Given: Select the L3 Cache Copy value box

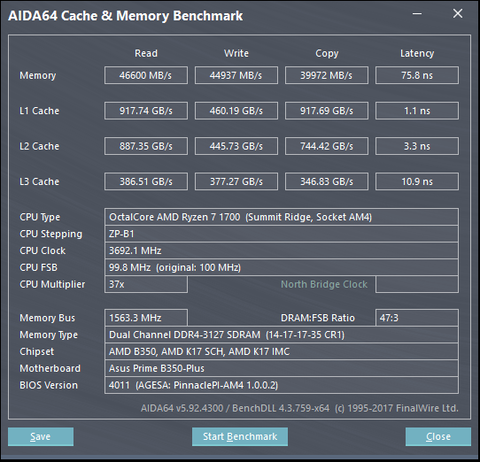Looking at the screenshot, I should point(327,181).
